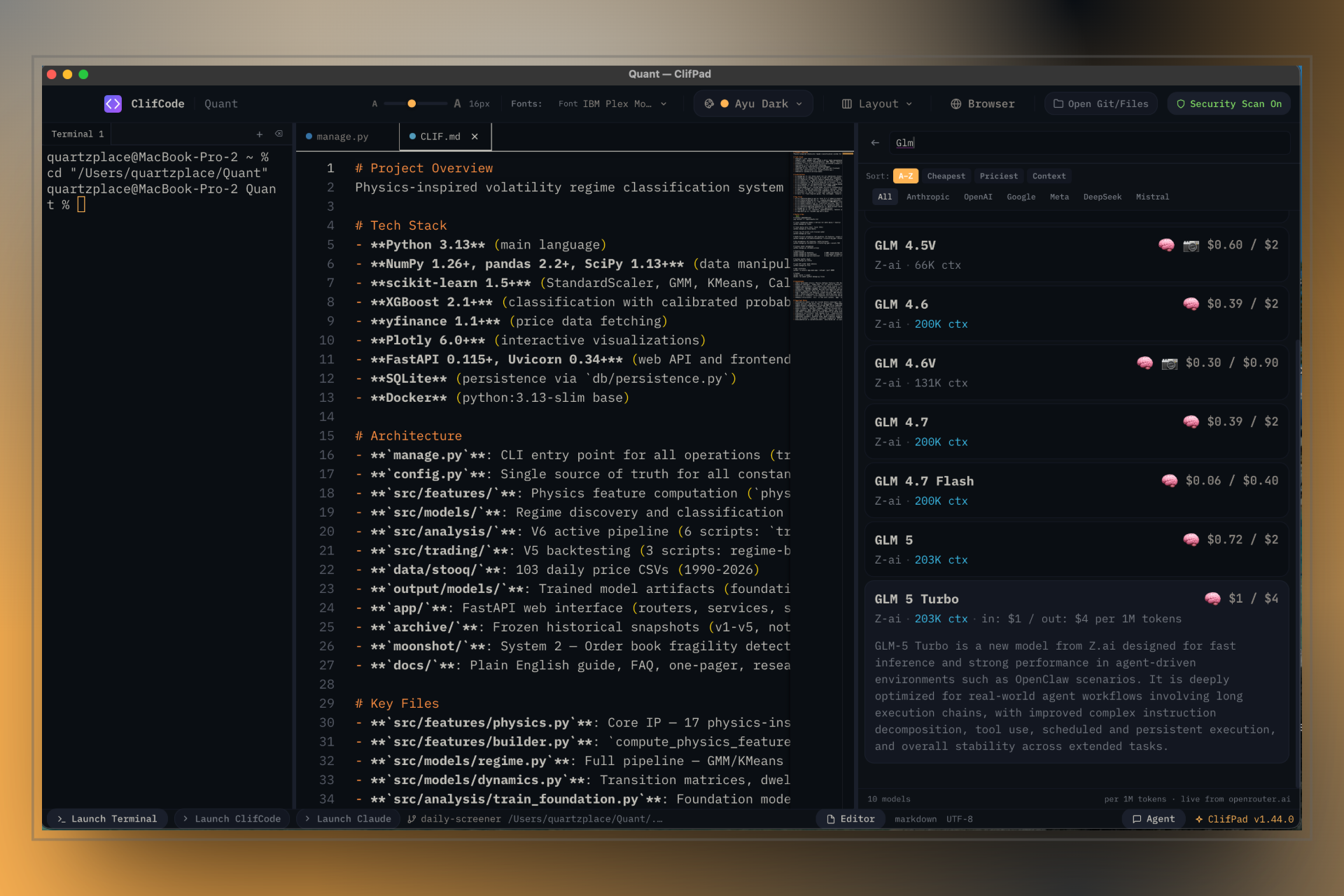
Task: Click the editor minimap preview
Action: (x=818, y=237)
